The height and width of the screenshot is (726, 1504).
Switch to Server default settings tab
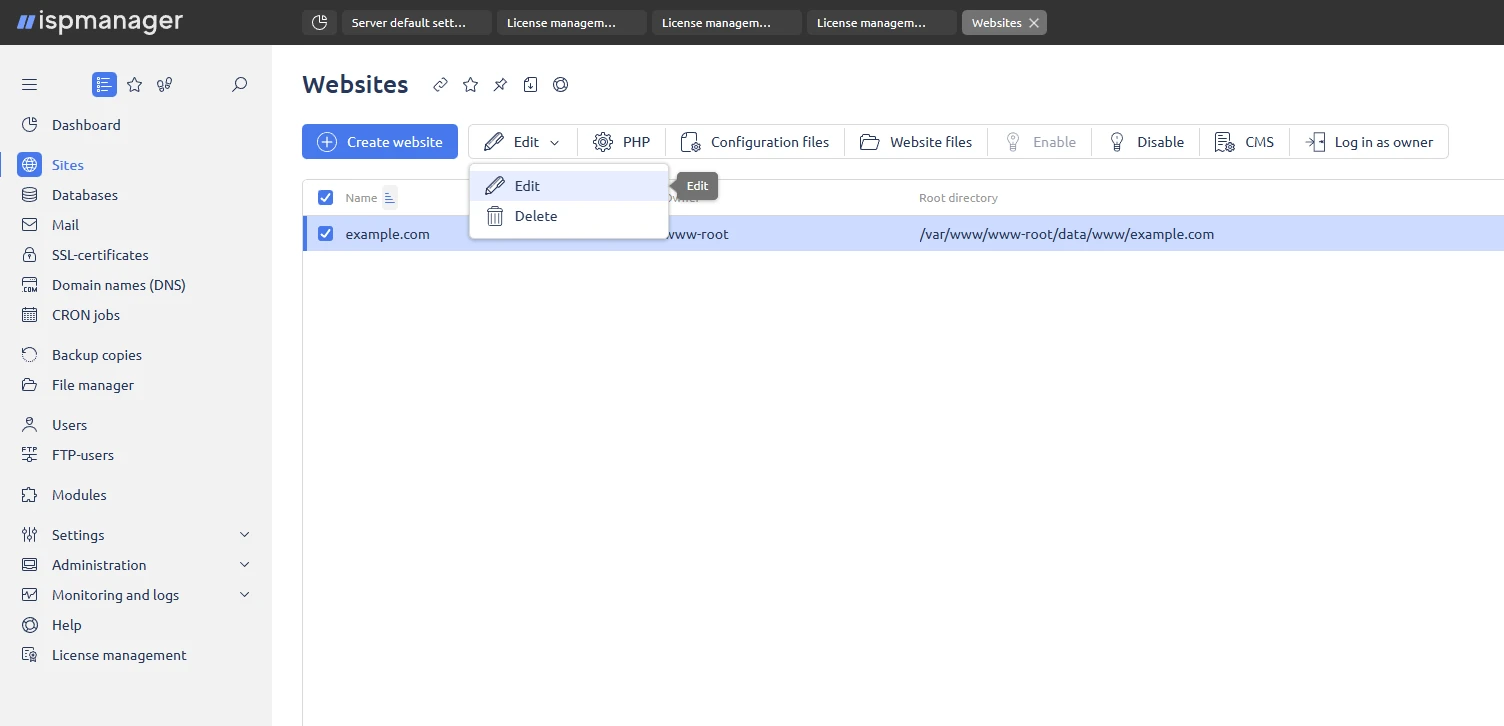point(416,23)
